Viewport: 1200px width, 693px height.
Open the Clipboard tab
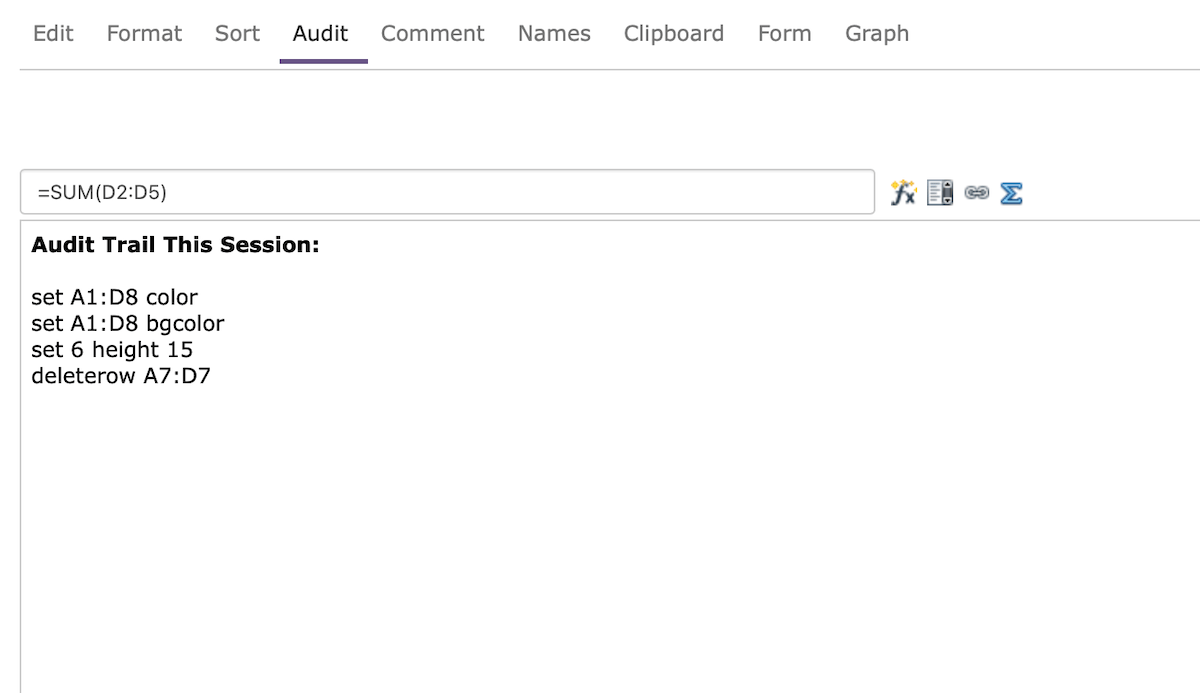(x=674, y=33)
